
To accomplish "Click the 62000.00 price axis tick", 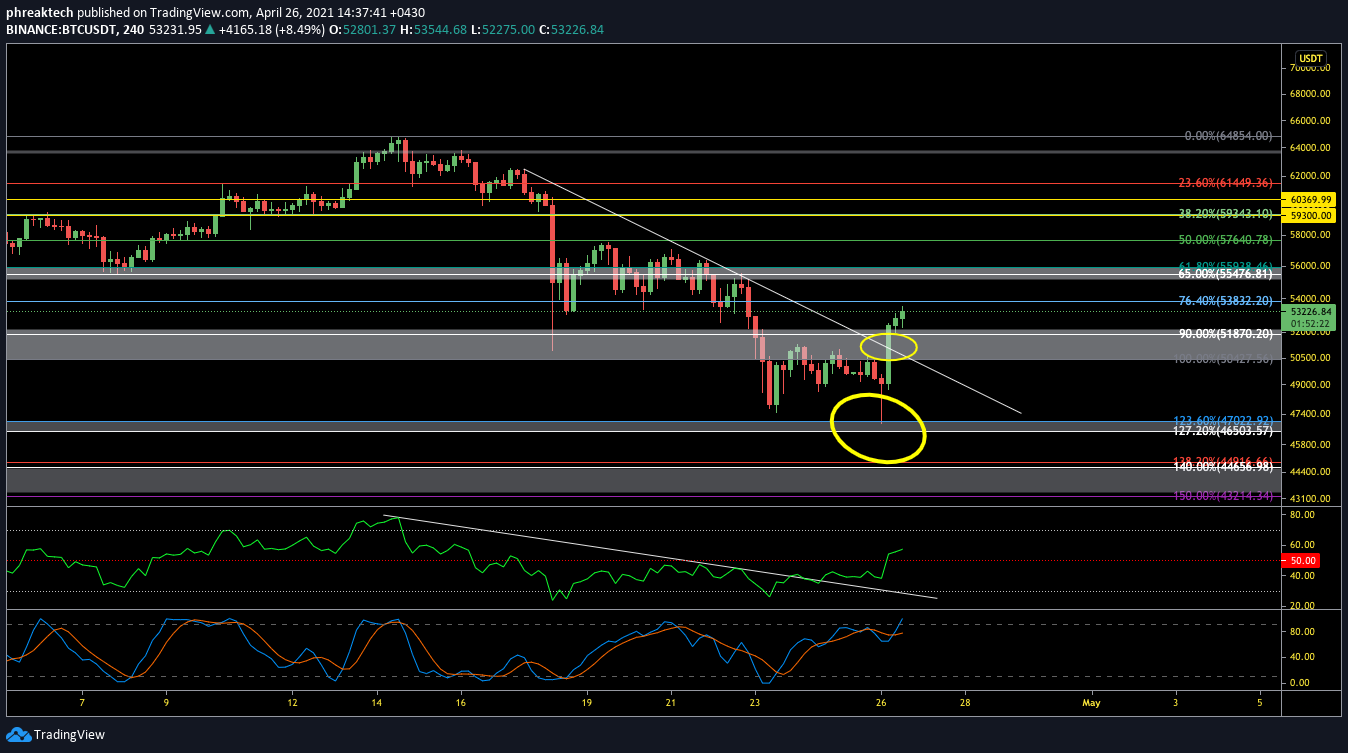I will (x=1310, y=176).
